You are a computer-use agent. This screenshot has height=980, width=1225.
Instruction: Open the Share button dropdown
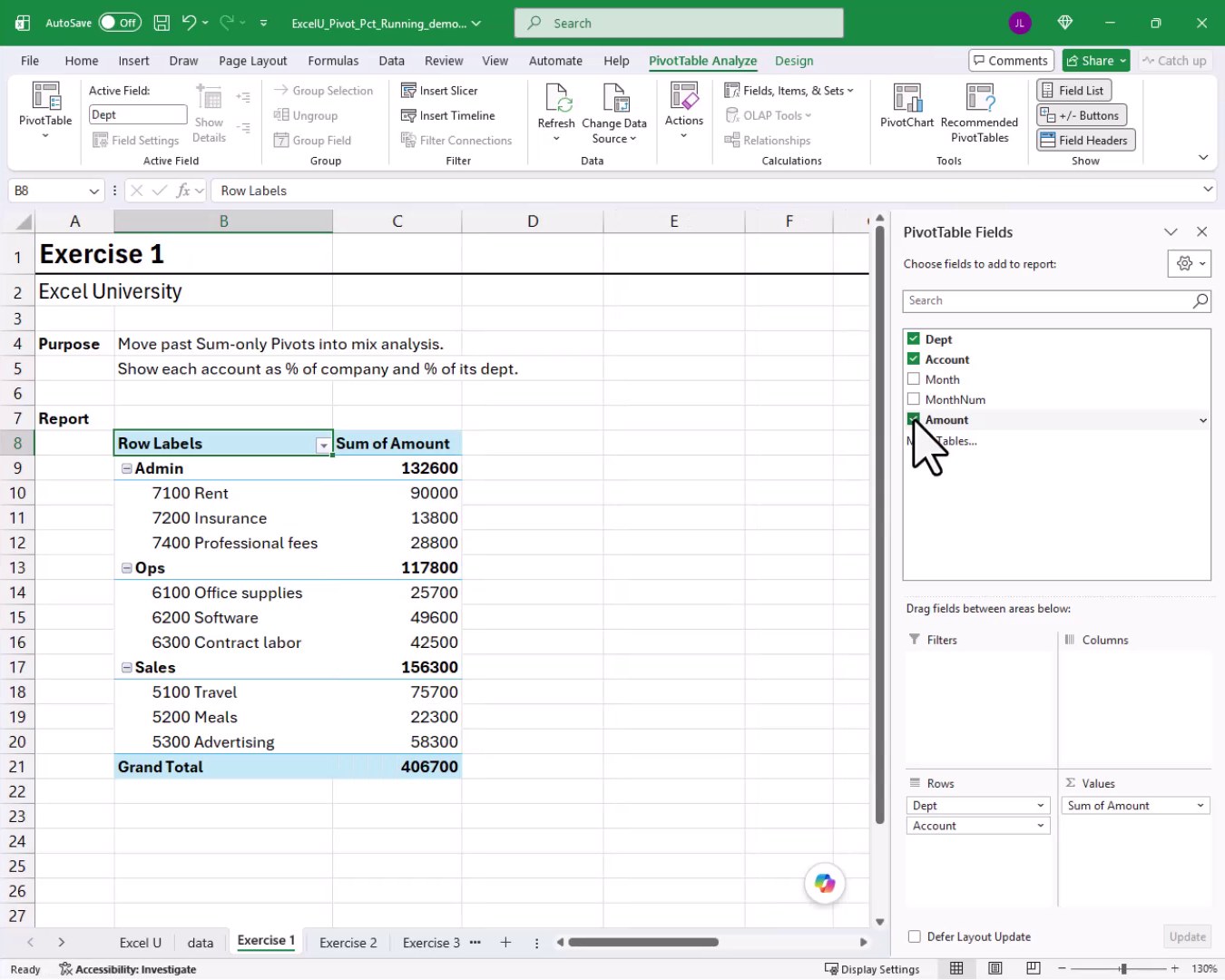pos(1122,61)
